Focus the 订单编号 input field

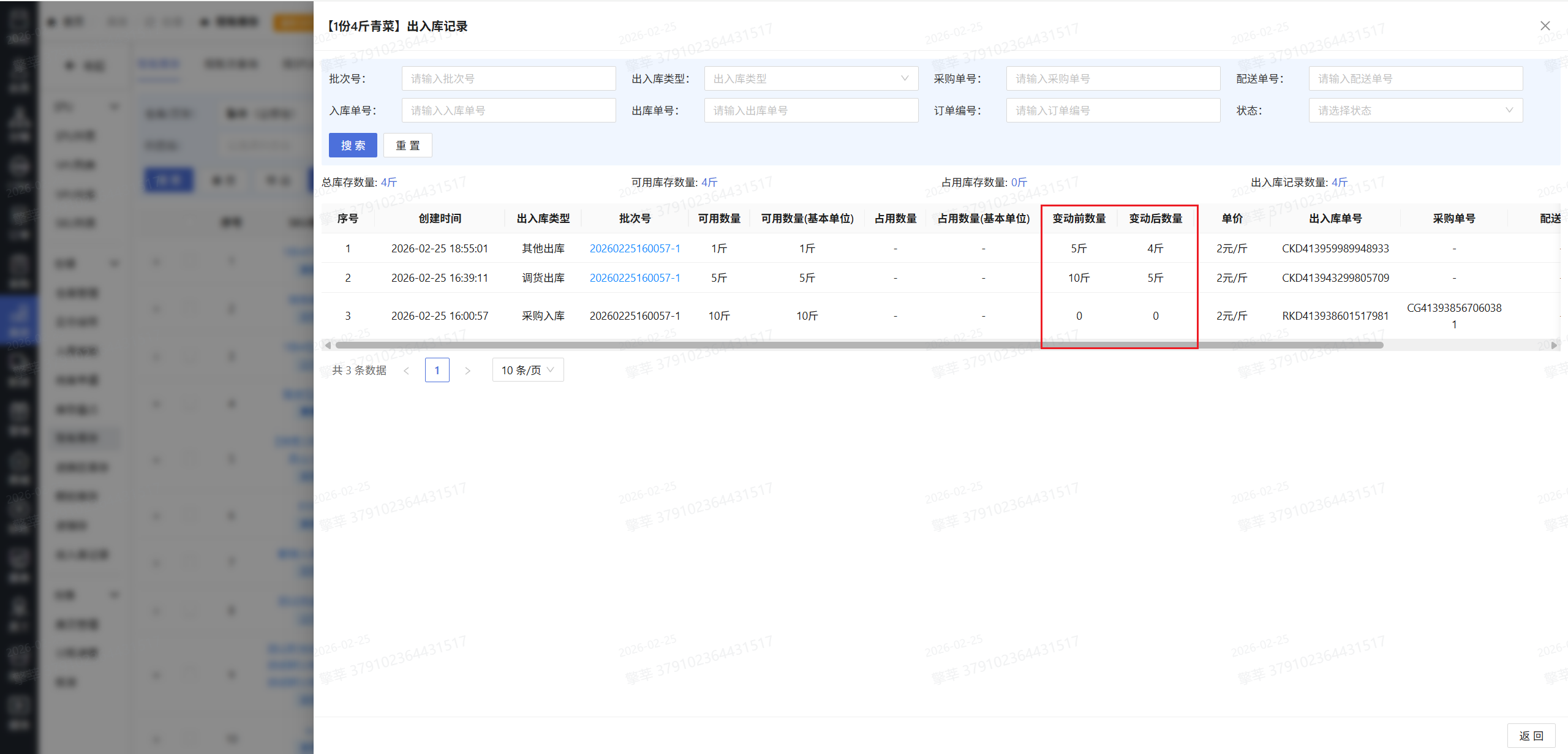[1112, 110]
